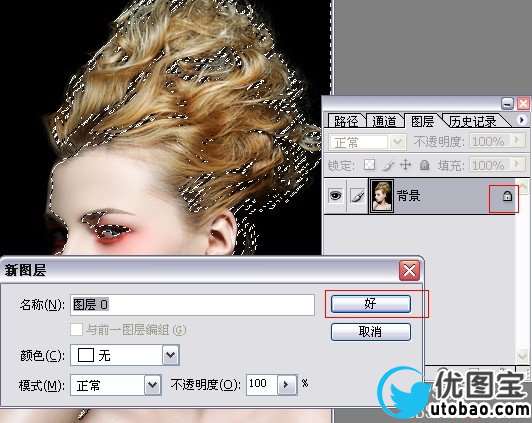Image resolution: width=532 pixels, height=423 pixels.
Task: Select the lock all padlock icon
Action: coord(424,165)
